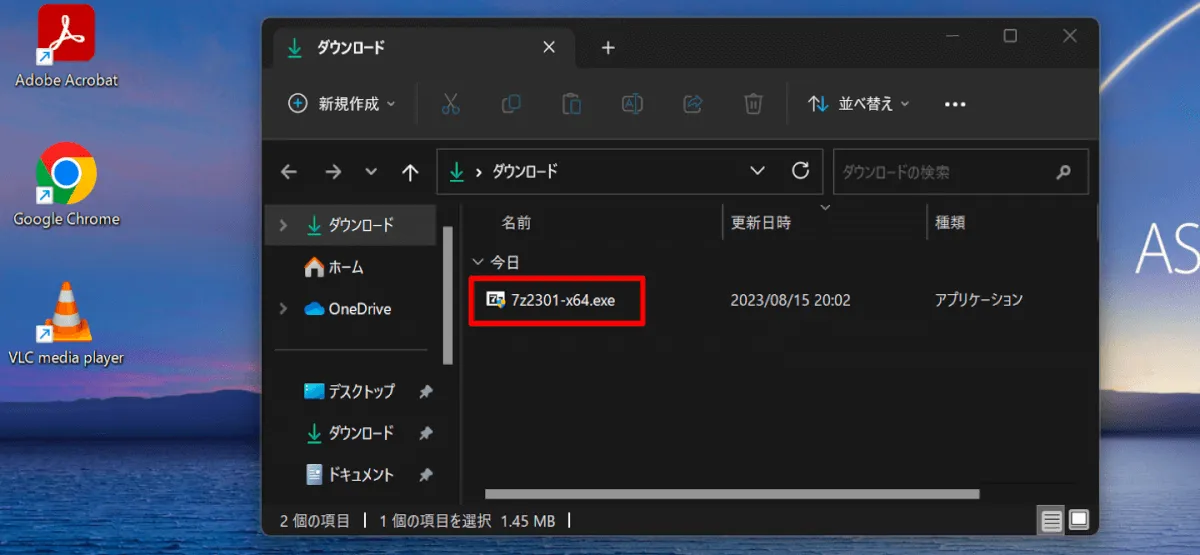The image size is (1200, 555).
Task: Click the navigation pane vertical scrollbar
Action: [x=448, y=295]
